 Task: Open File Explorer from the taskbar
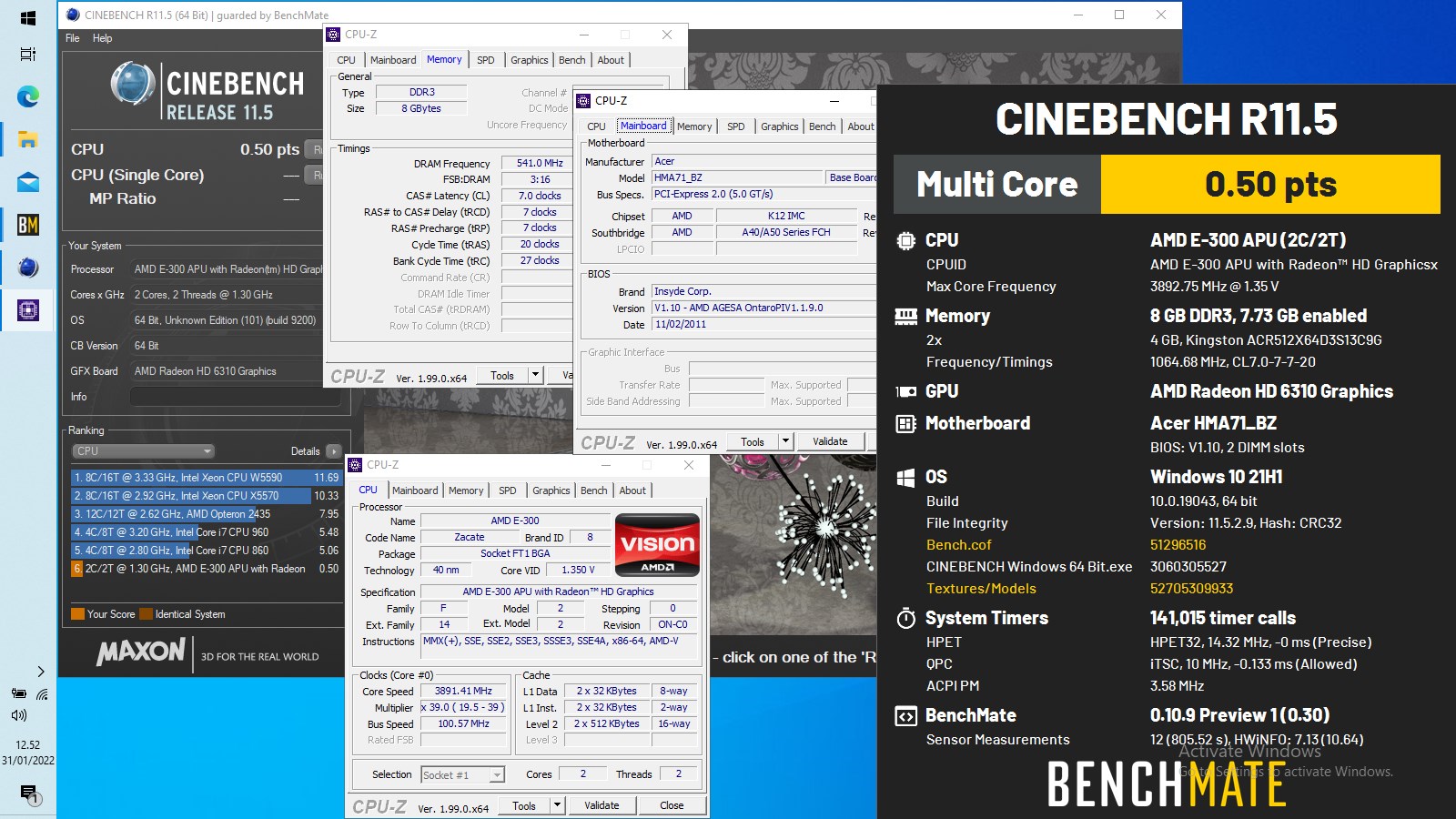pyautogui.click(x=27, y=139)
